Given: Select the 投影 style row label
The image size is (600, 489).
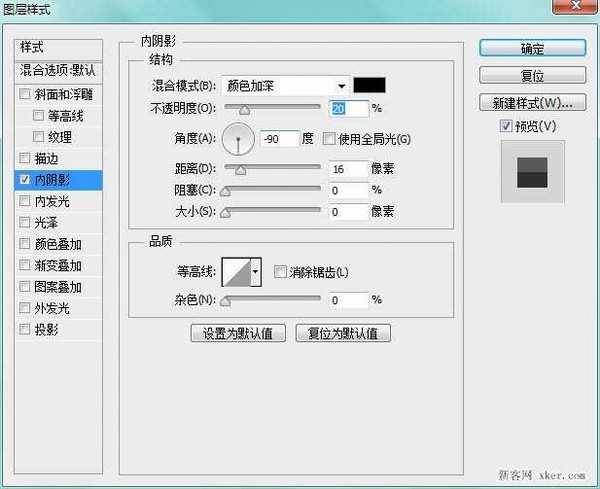Looking at the screenshot, I should 46,329.
